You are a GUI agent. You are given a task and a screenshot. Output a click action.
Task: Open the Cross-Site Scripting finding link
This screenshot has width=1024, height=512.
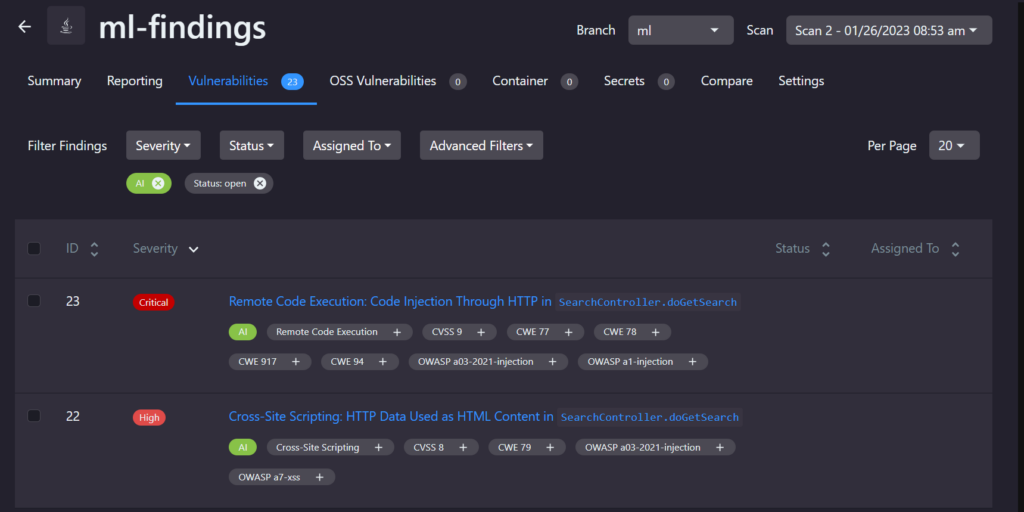[x=391, y=417]
